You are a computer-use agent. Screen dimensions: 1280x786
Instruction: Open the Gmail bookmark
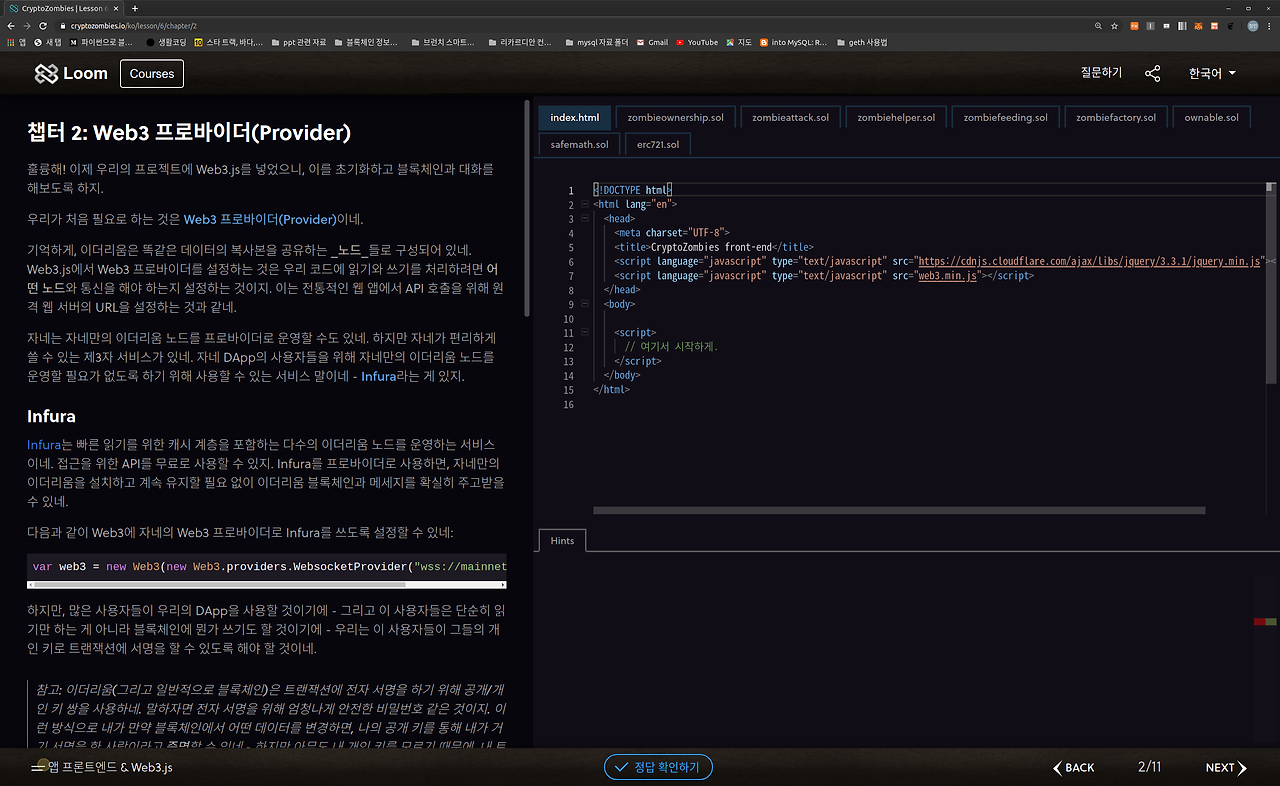[x=652, y=43]
